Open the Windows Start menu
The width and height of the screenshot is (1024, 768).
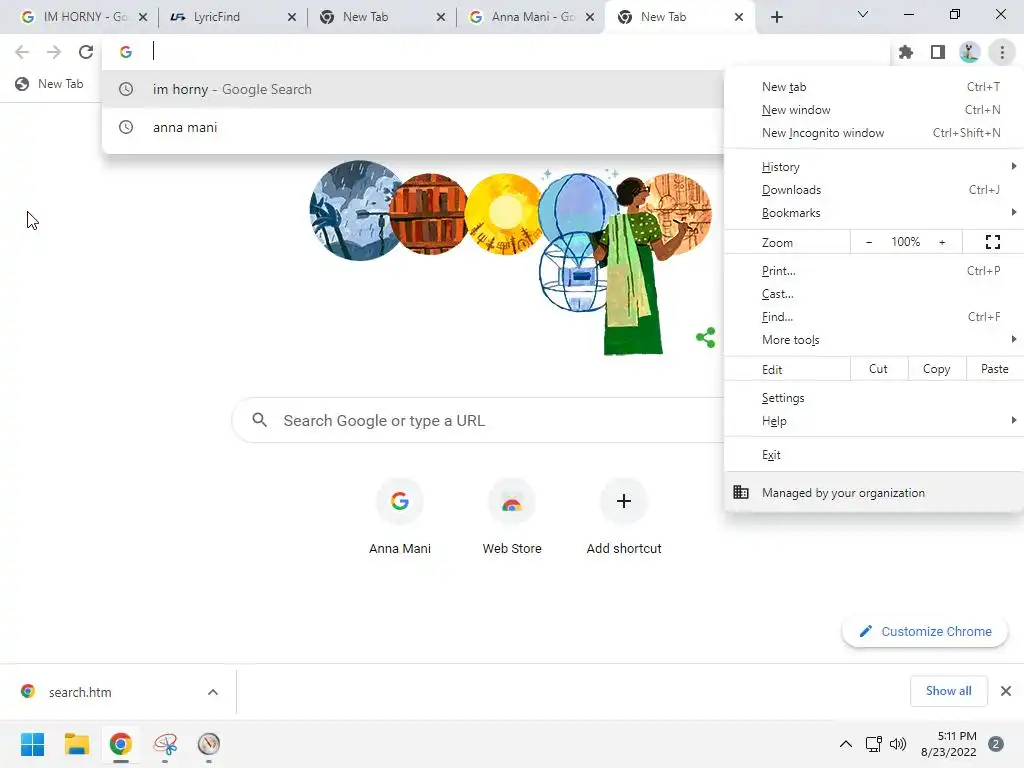click(32, 744)
